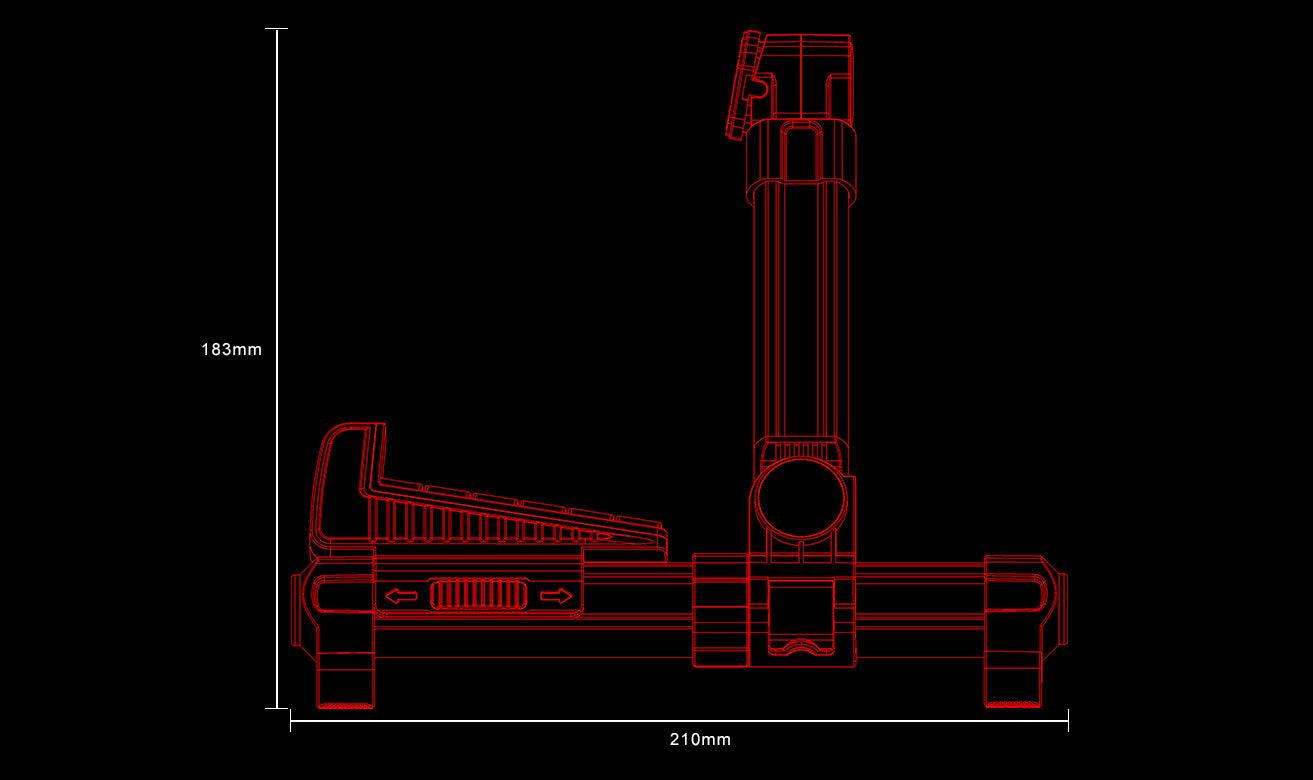Click the left arrow on the slider lock

pos(401,596)
